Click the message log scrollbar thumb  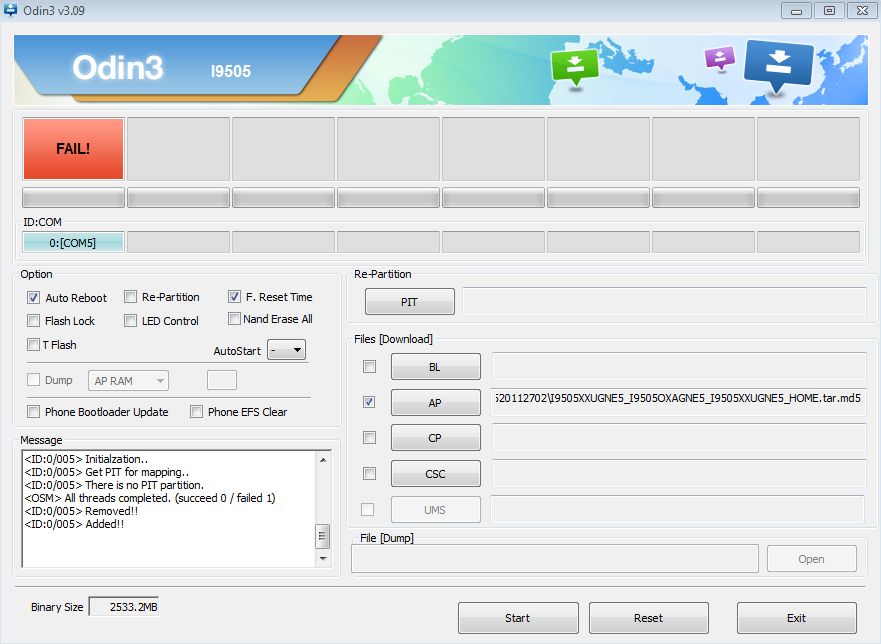[323, 536]
